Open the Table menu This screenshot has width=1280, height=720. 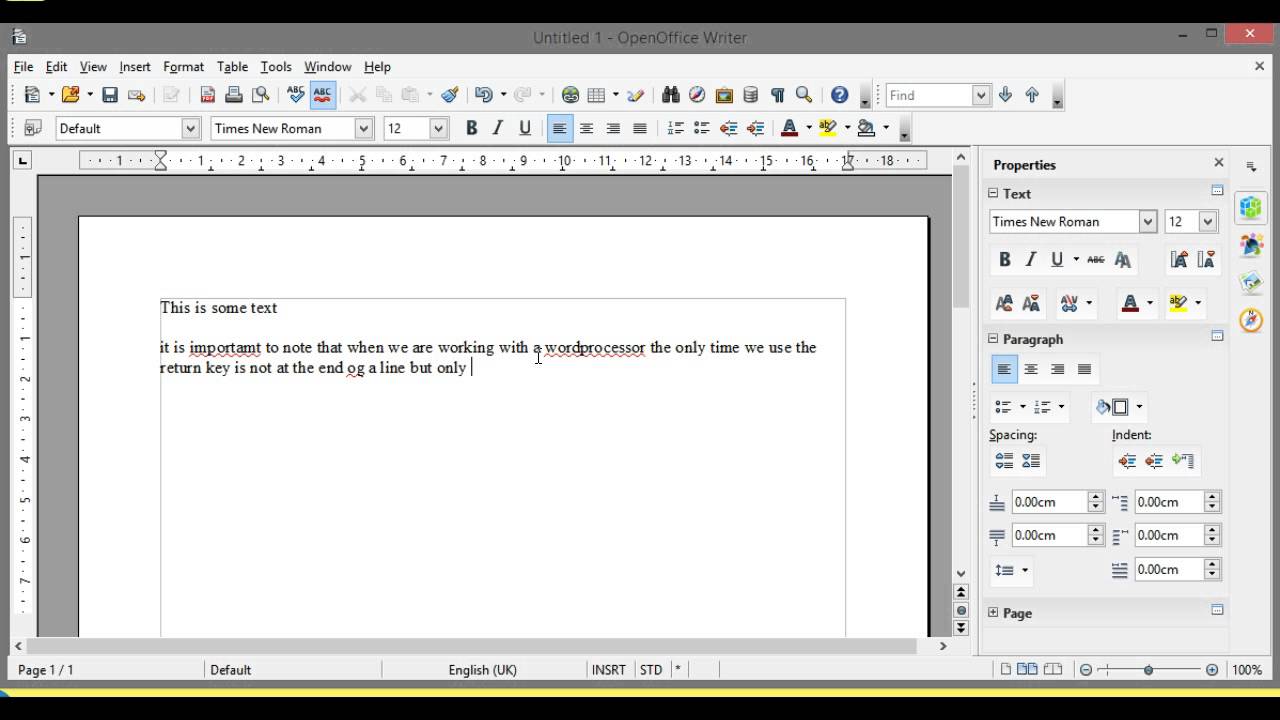232,66
